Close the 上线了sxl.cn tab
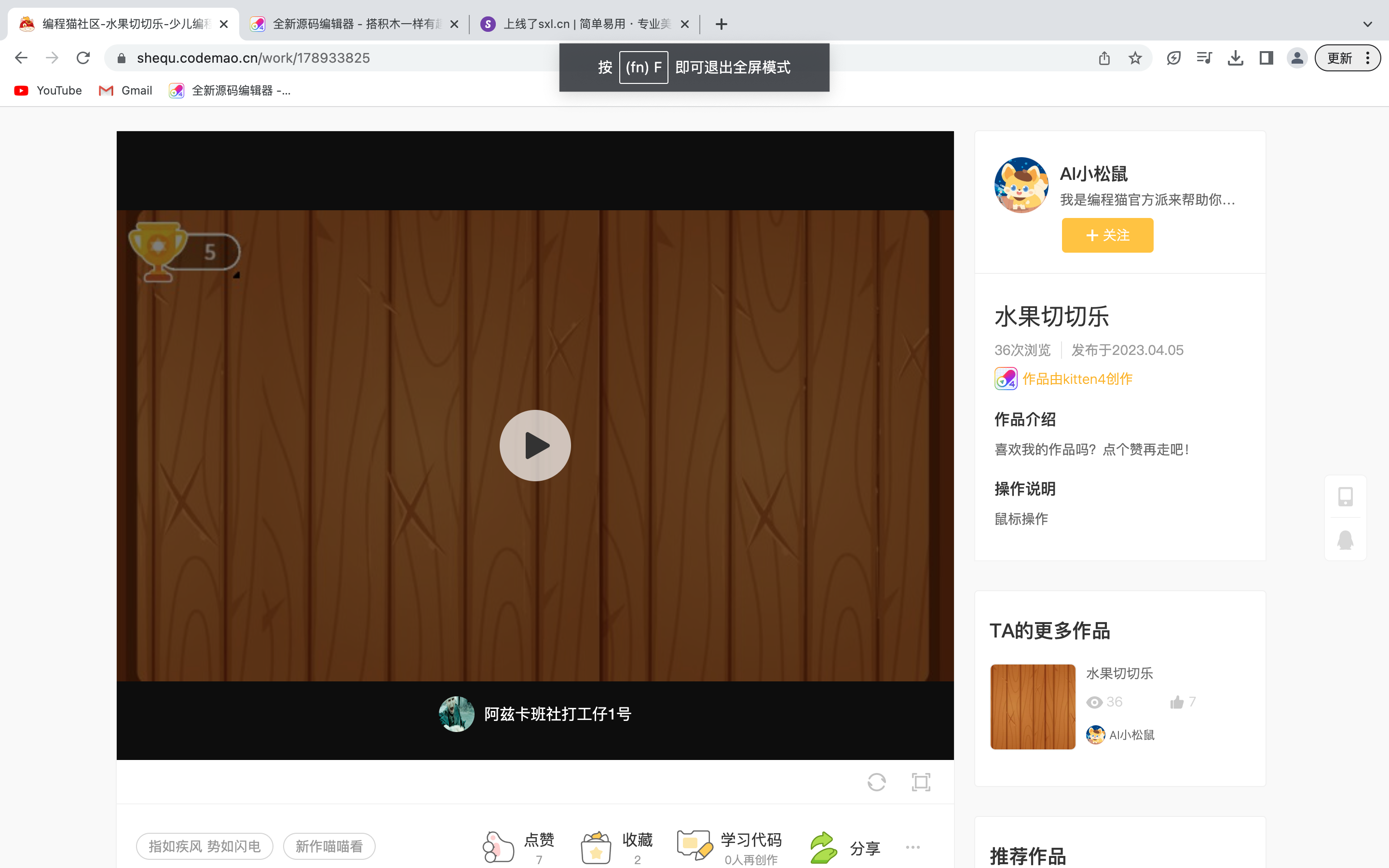The image size is (1389, 868). click(685, 24)
